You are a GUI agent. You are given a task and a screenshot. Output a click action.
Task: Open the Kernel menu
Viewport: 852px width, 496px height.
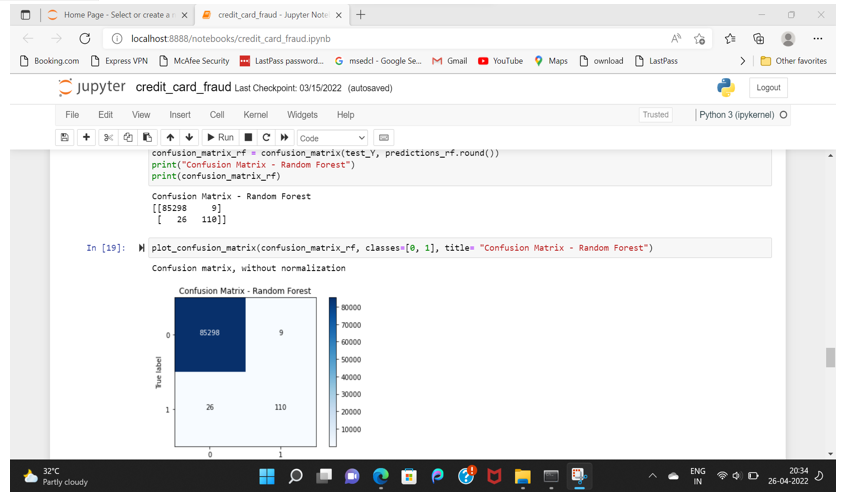255,115
